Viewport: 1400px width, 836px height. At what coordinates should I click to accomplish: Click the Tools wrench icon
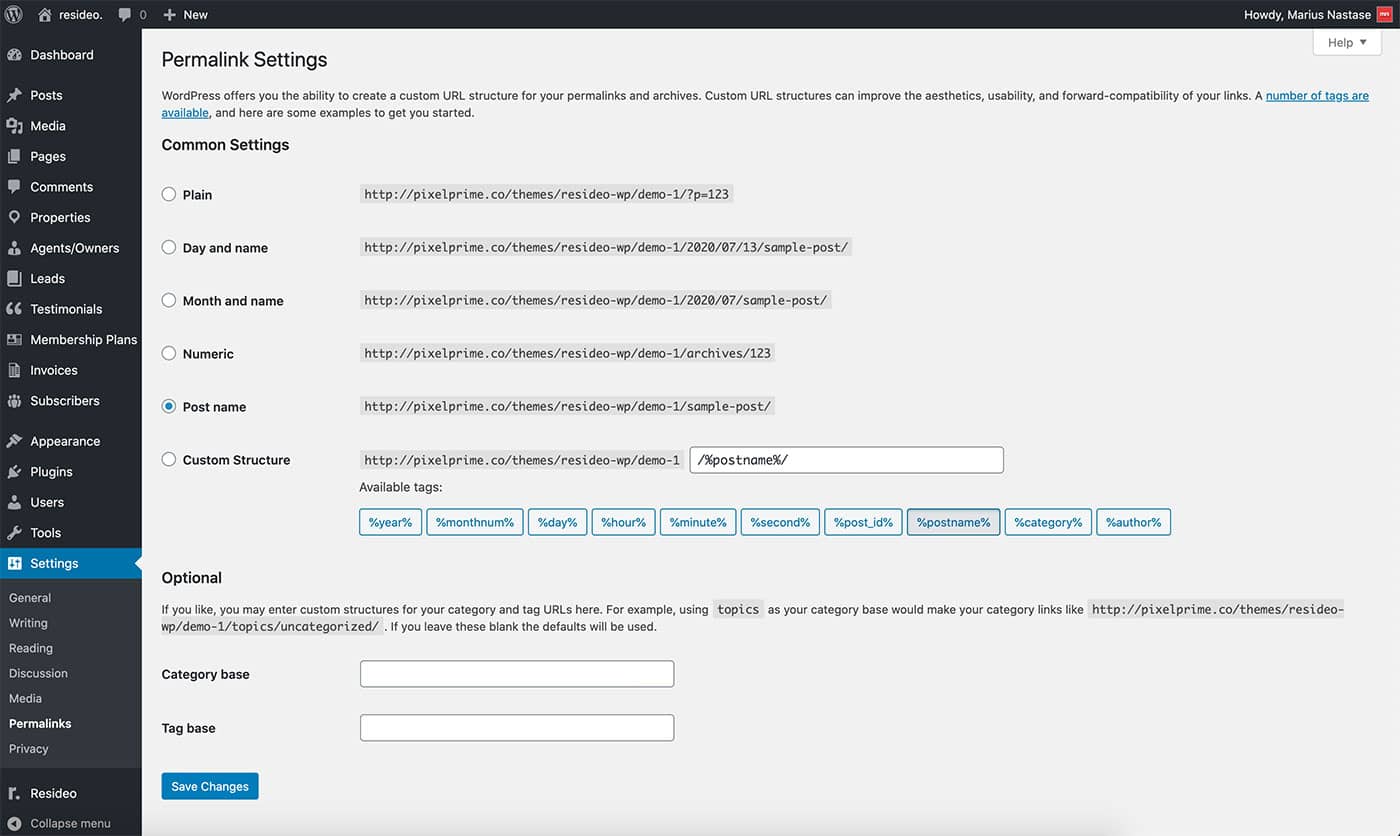click(x=14, y=533)
